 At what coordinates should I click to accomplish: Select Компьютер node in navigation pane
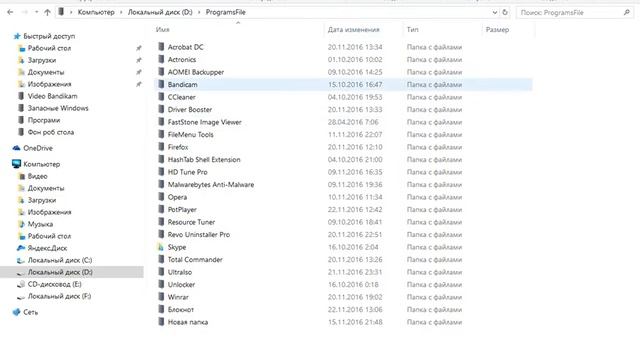(x=42, y=164)
